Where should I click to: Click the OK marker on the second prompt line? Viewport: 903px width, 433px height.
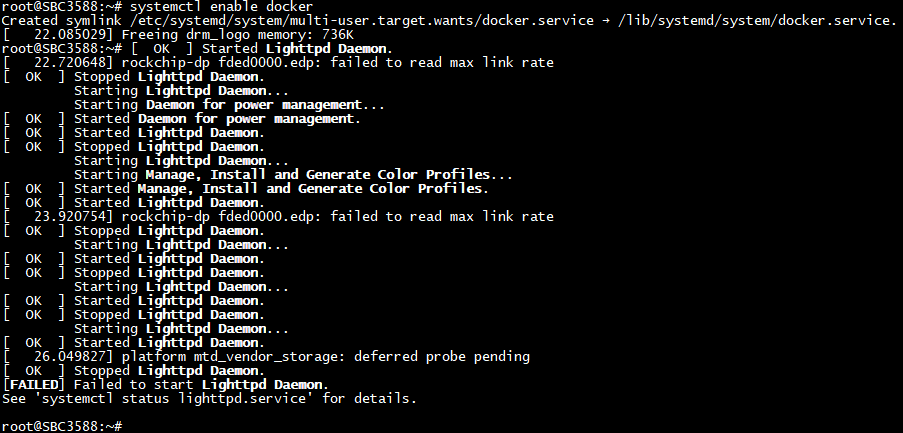click(x=162, y=49)
